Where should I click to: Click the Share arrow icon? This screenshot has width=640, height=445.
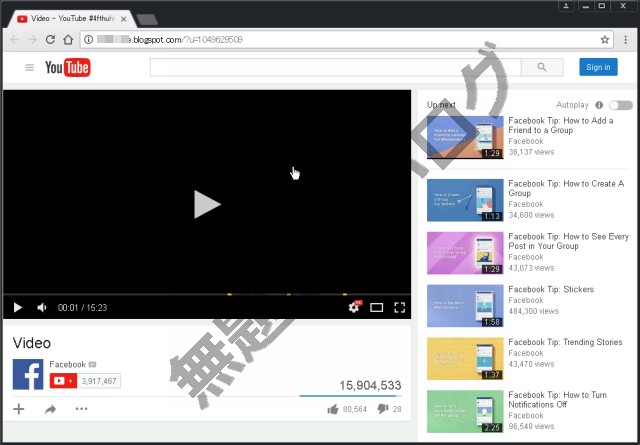coord(50,409)
